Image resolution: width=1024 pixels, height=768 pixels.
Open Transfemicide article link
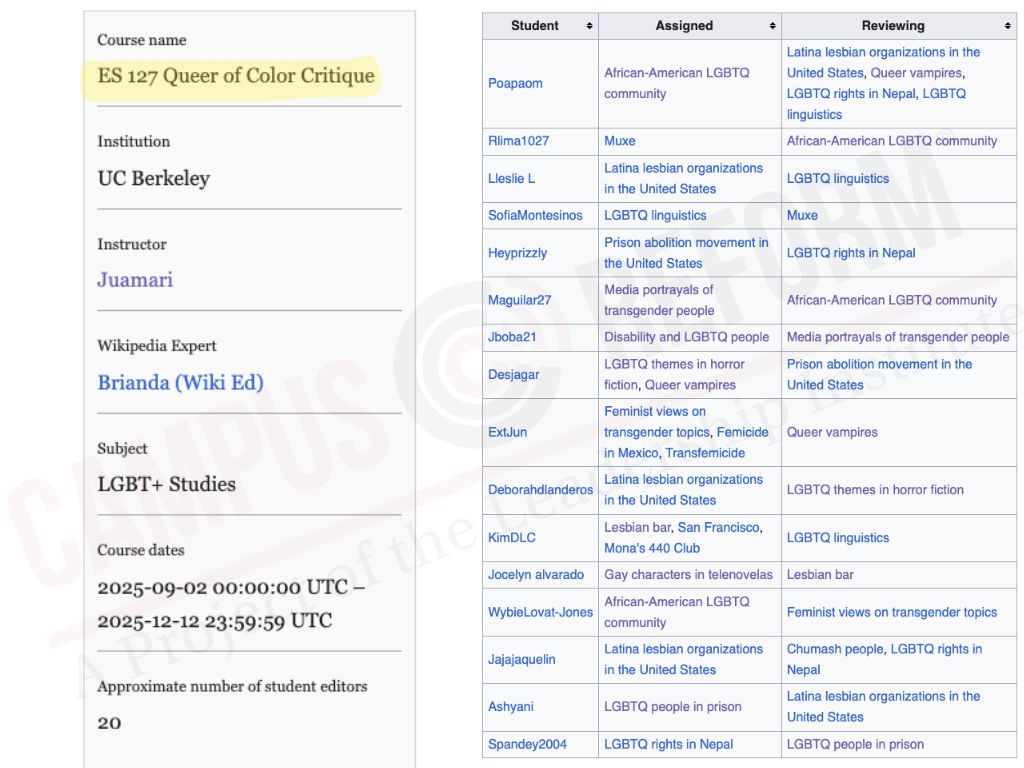(x=705, y=453)
